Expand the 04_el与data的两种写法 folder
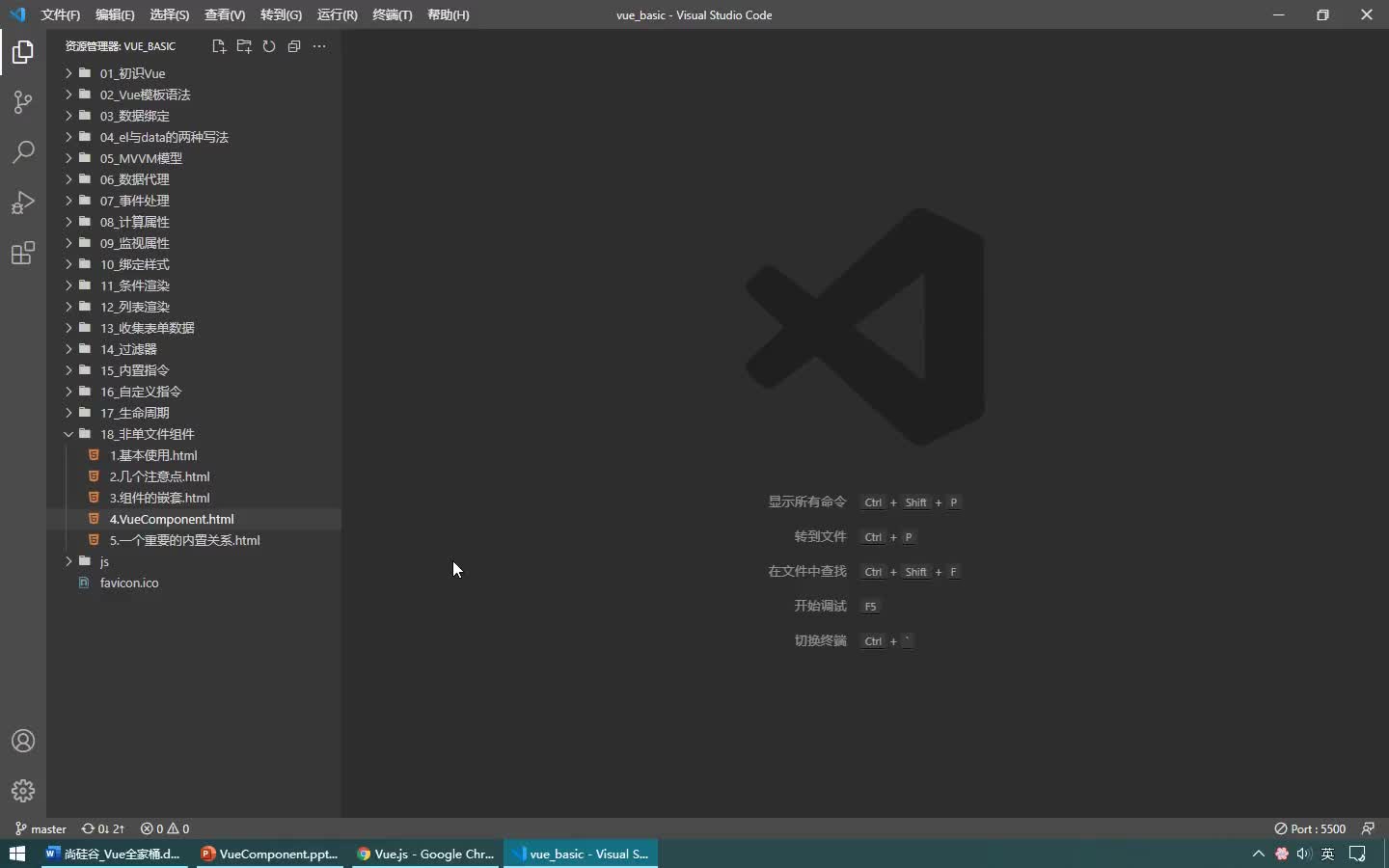Screen dimensions: 1389x868 point(194,137)
